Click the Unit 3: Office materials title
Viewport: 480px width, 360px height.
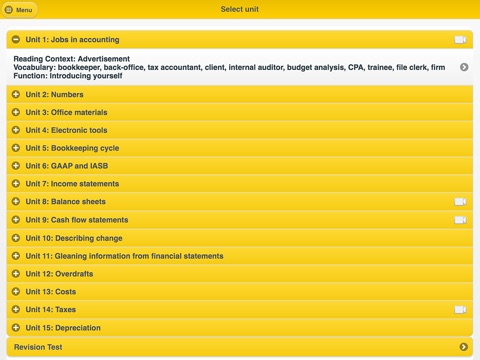[66, 112]
